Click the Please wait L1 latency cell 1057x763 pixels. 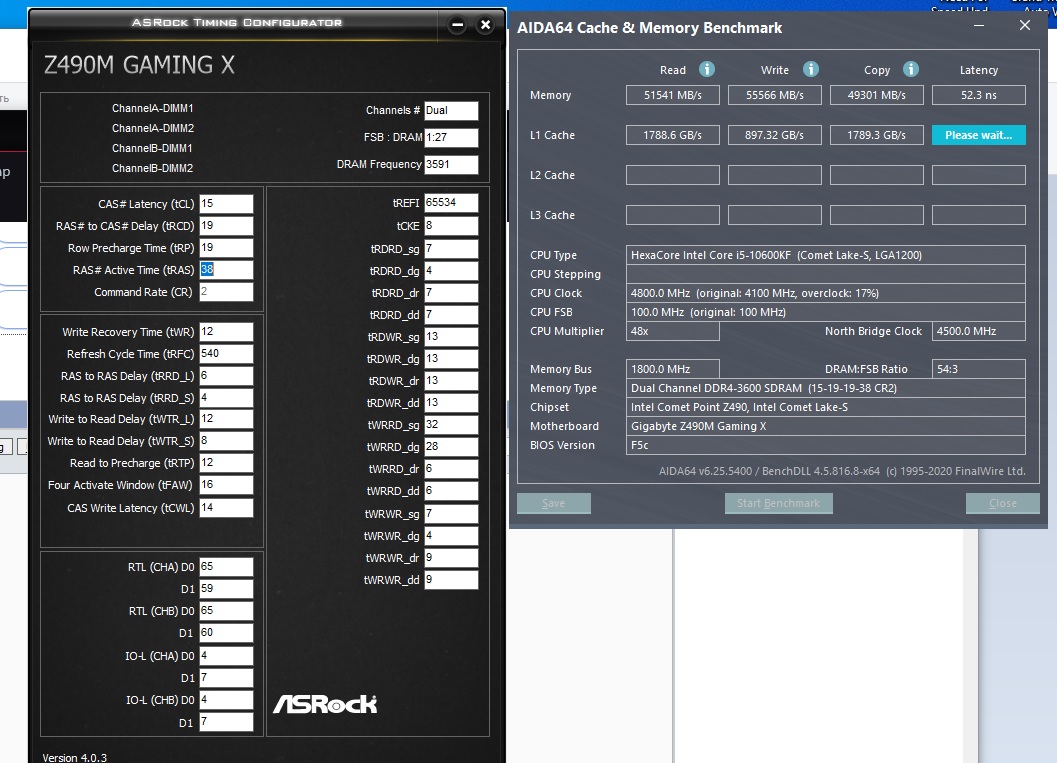(x=979, y=135)
